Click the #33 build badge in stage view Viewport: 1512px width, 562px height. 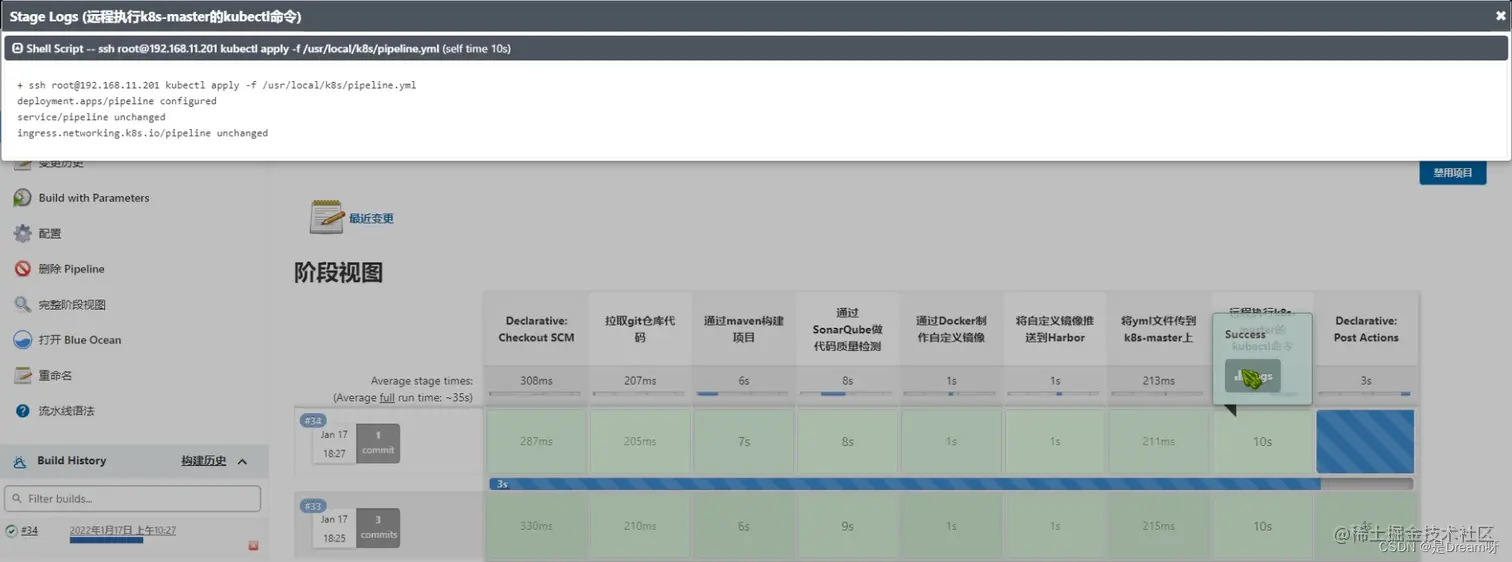pyautogui.click(x=313, y=506)
